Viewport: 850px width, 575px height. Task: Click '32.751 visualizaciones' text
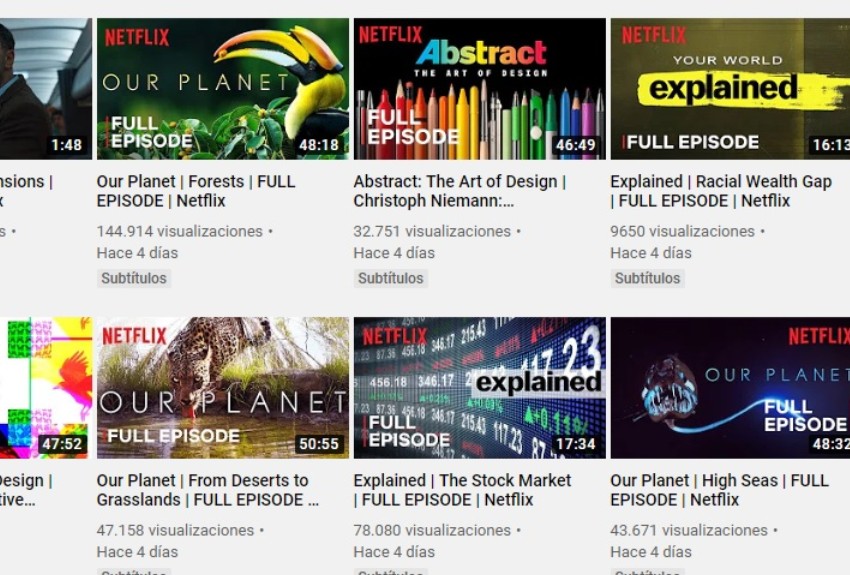pyautogui.click(x=432, y=231)
